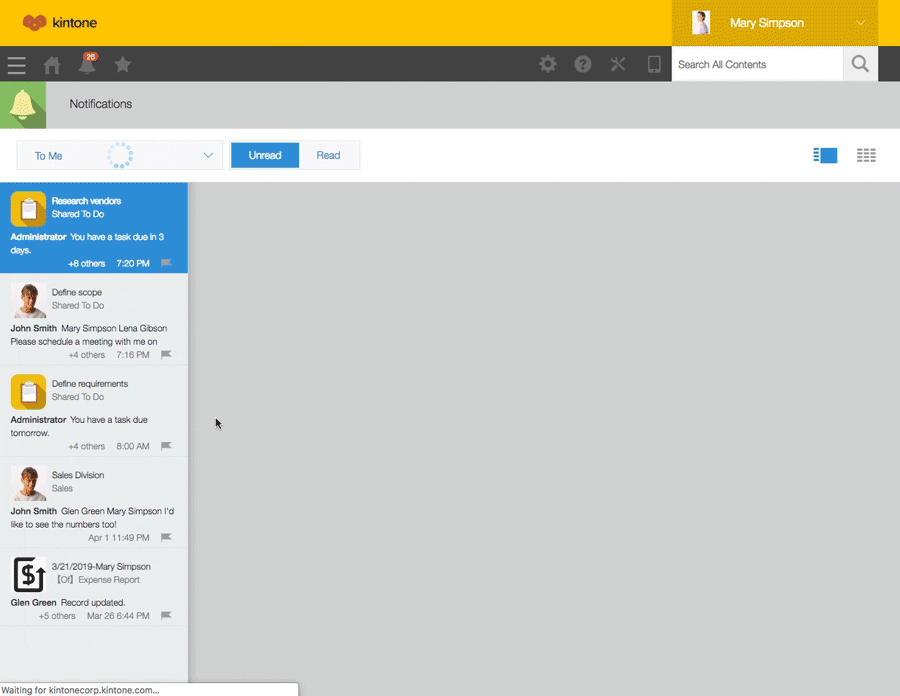Viewport: 900px width, 696px height.
Task: Switch to mobile view icon
Action: coord(654,64)
